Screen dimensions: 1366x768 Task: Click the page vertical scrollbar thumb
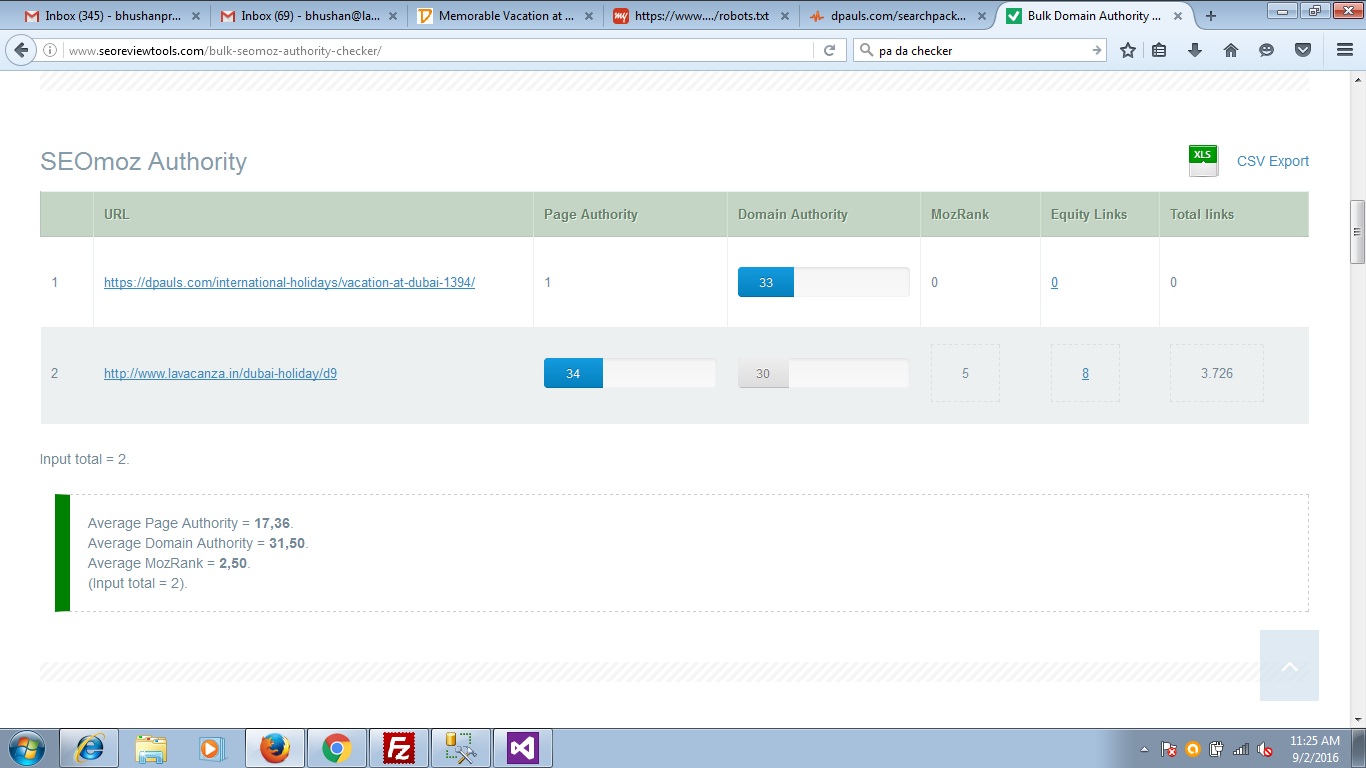(1357, 231)
